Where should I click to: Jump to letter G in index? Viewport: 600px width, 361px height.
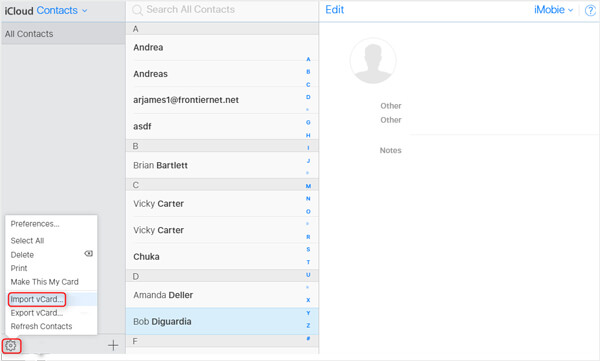tap(308, 123)
